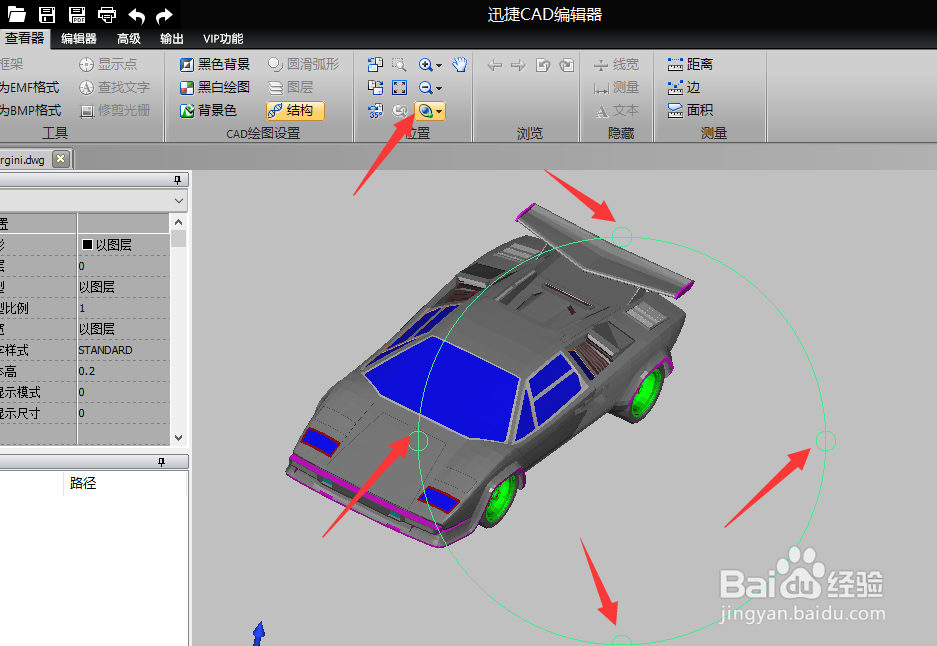Expand the 3D orbit dropdown arrow

click(x=439, y=112)
